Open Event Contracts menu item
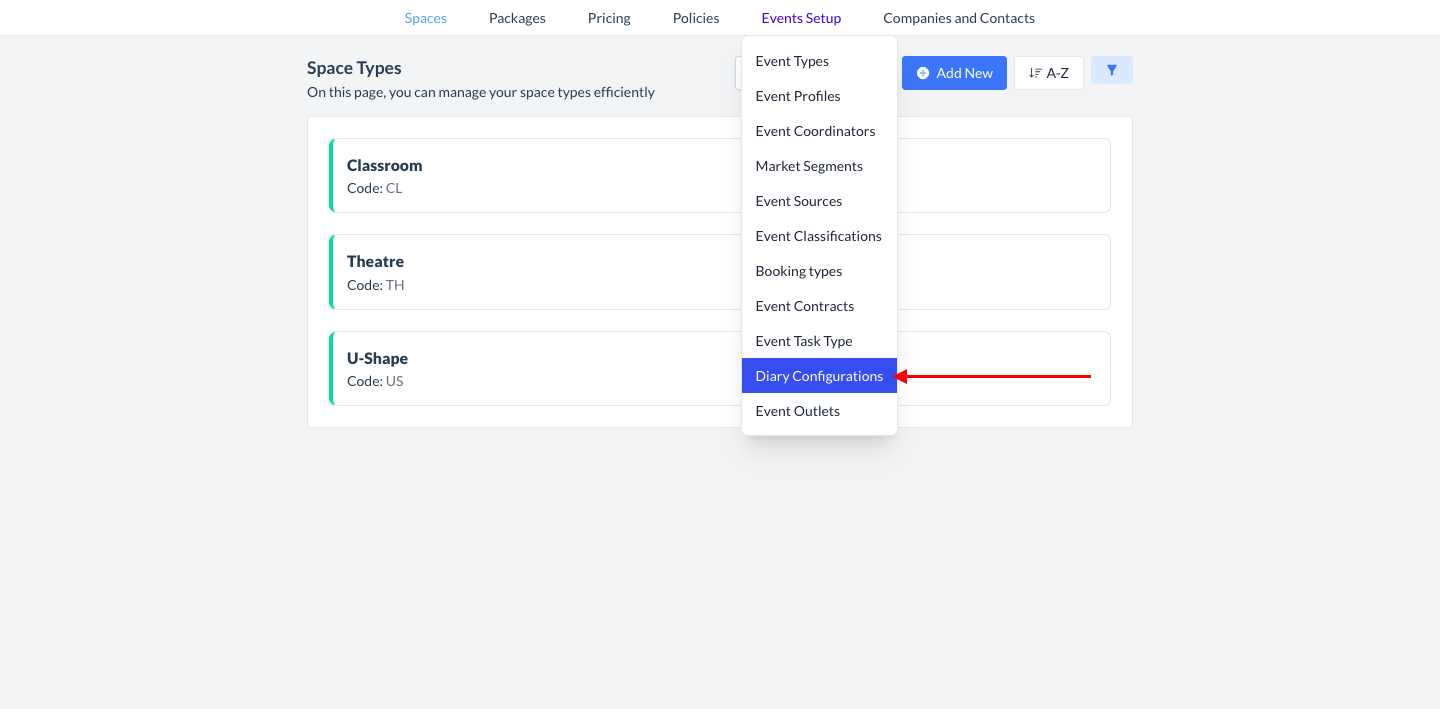Image resolution: width=1440 pixels, height=709 pixels. (x=804, y=306)
